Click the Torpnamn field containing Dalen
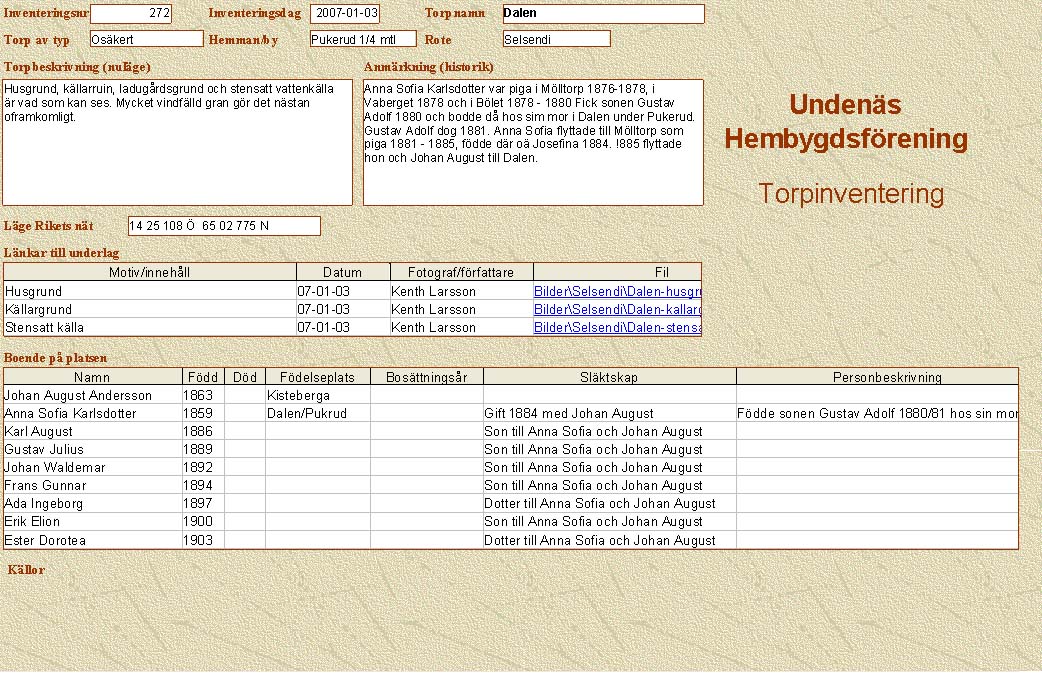Screen dimensions: 1042x673 point(603,14)
